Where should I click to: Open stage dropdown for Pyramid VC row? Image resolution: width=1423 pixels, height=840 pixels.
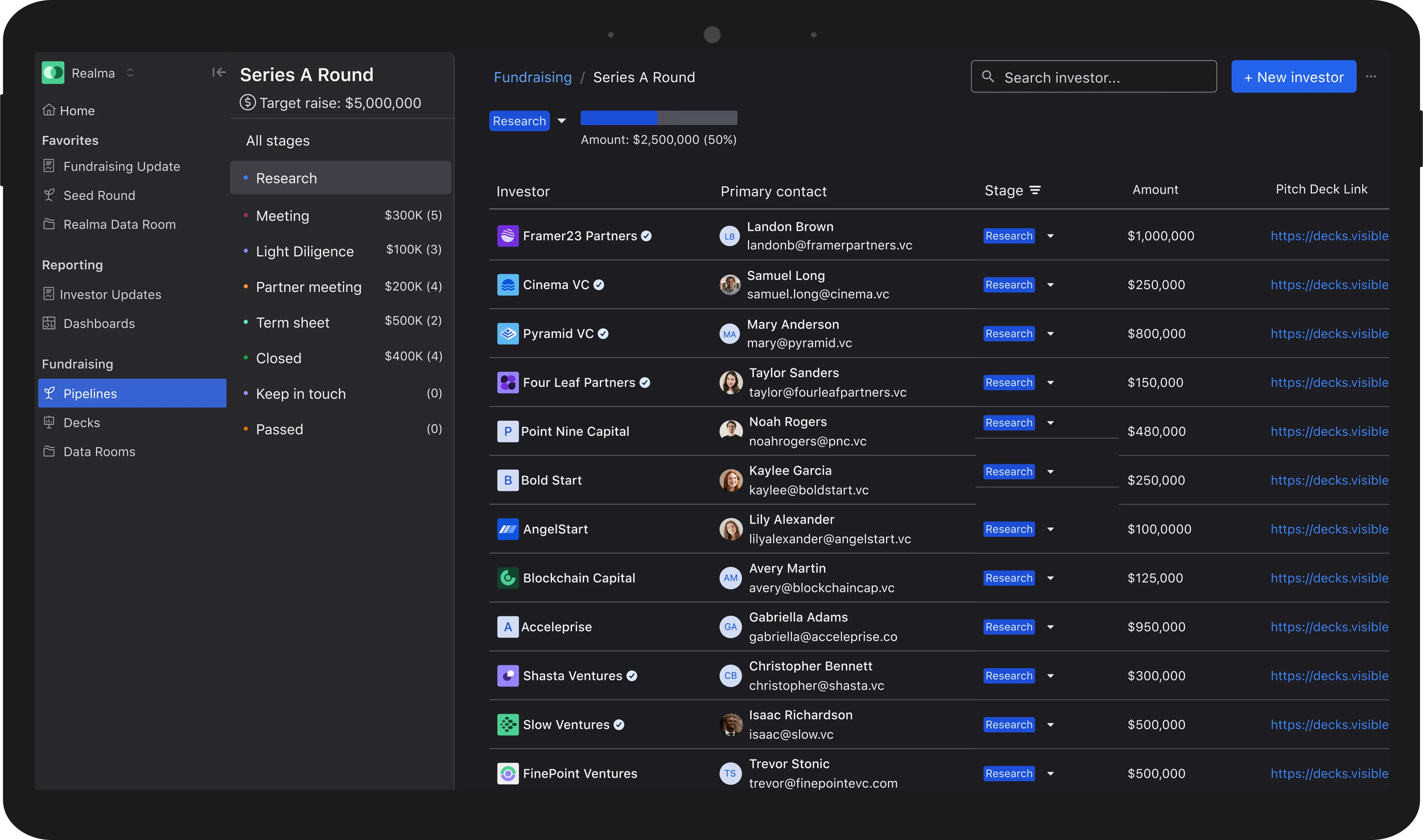tap(1050, 334)
